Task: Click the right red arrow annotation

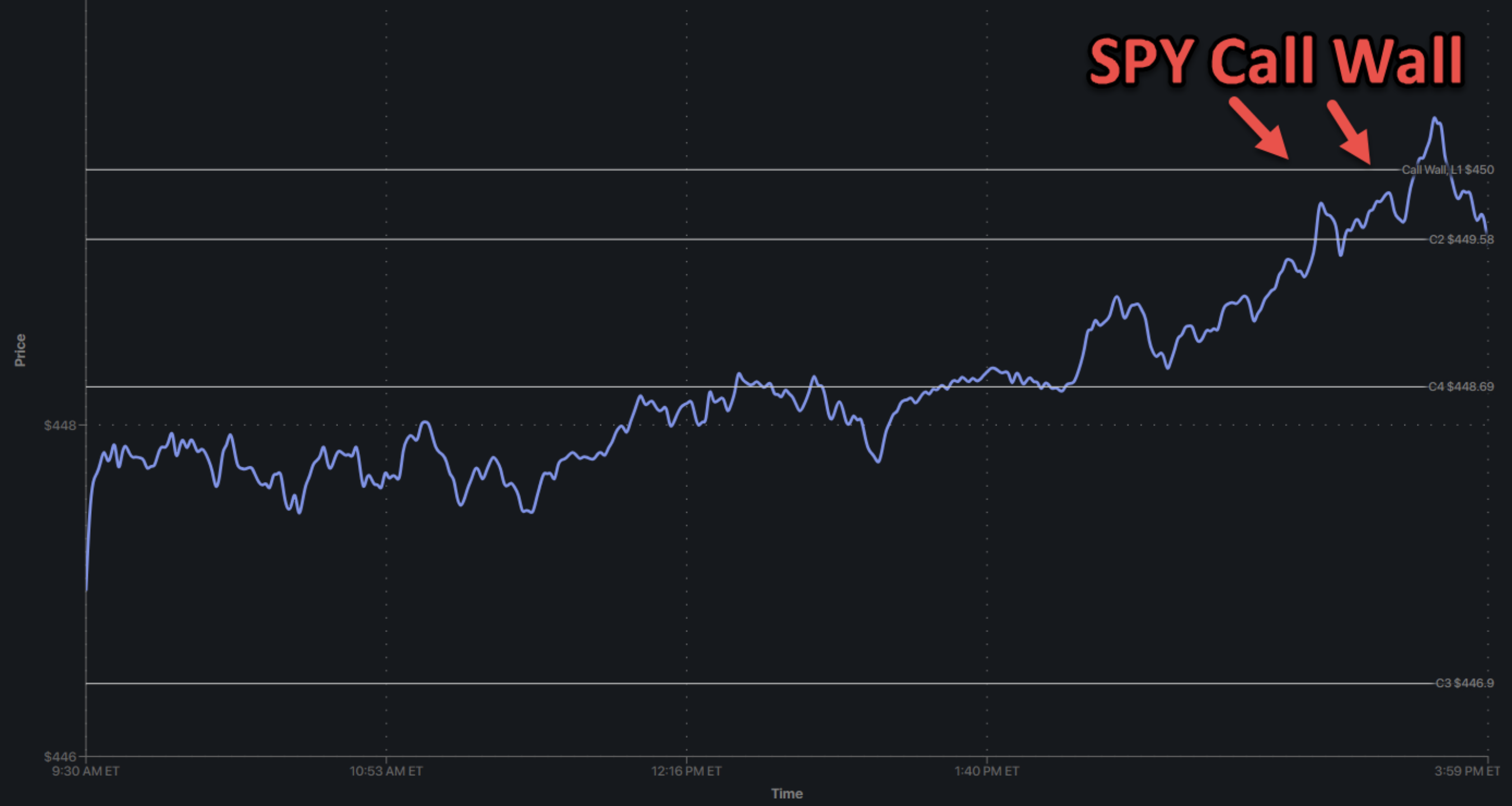Action: pos(1349,133)
